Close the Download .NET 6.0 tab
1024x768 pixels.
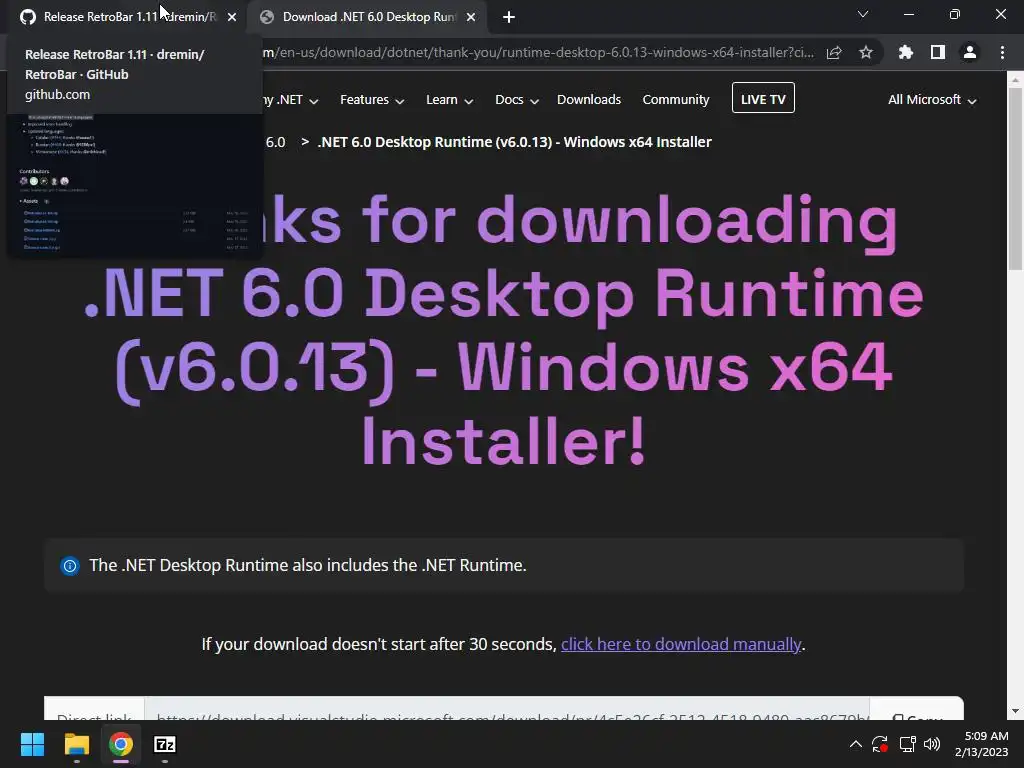coord(471,18)
